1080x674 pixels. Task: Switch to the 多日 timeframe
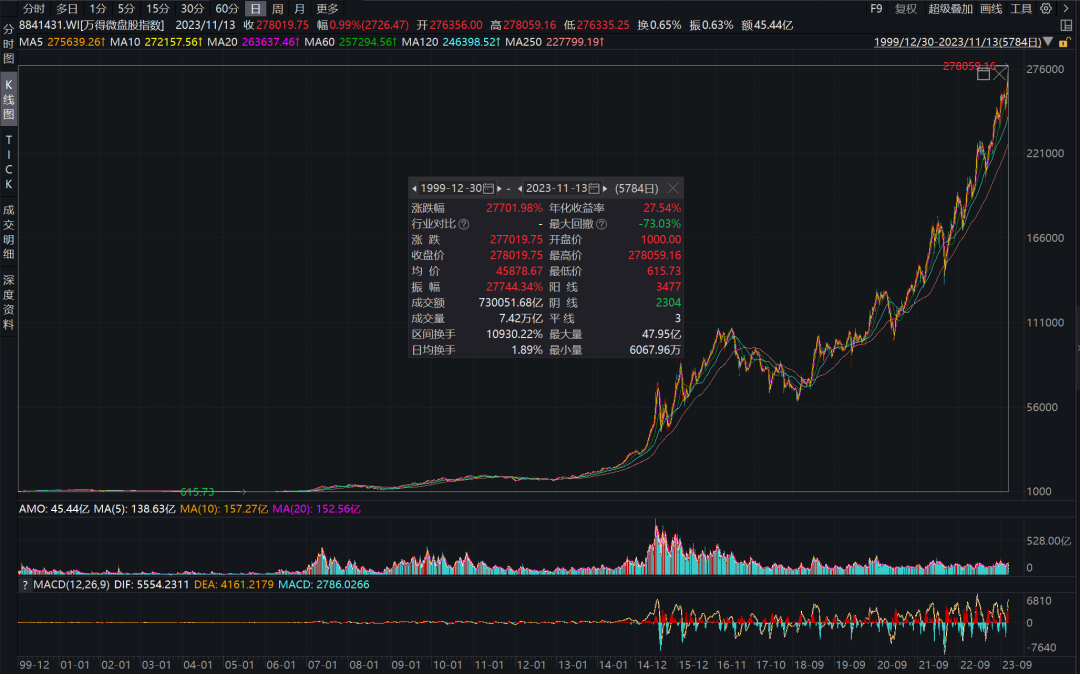(x=67, y=9)
